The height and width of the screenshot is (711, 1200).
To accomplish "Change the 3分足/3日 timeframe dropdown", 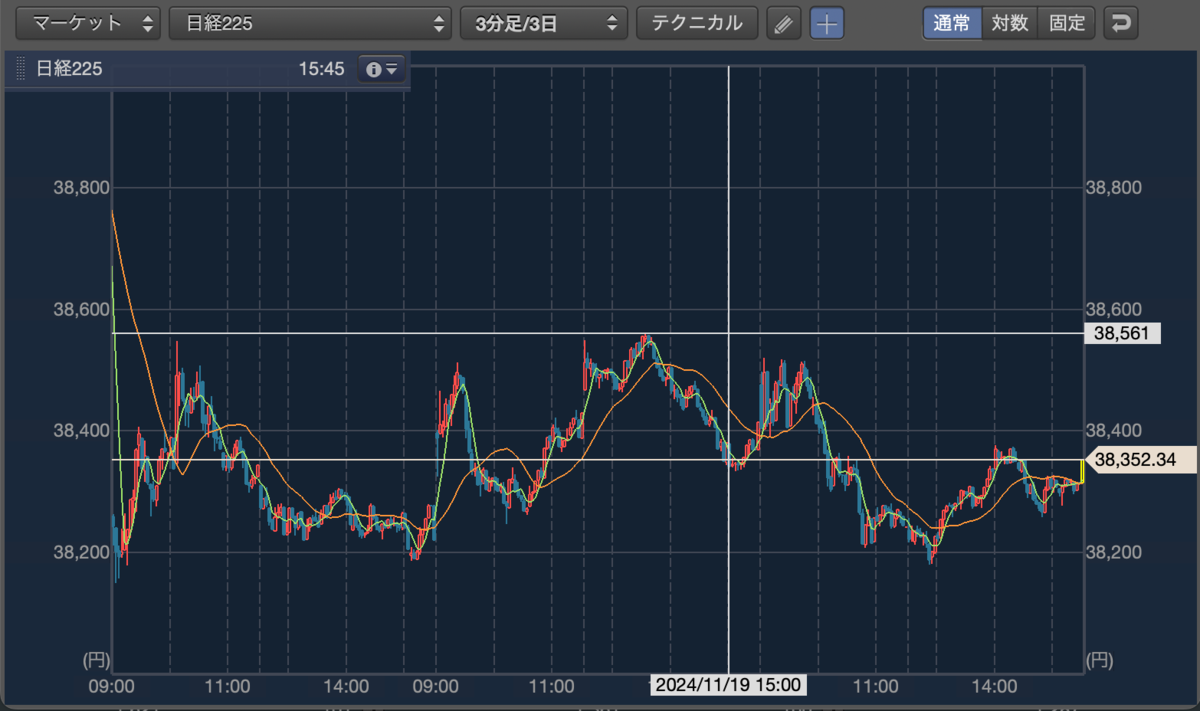I will click(x=544, y=23).
